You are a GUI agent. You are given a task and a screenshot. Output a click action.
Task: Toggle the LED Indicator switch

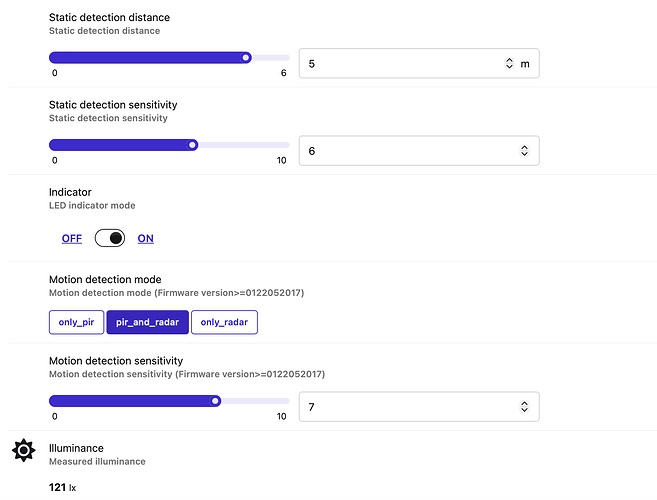click(x=110, y=238)
